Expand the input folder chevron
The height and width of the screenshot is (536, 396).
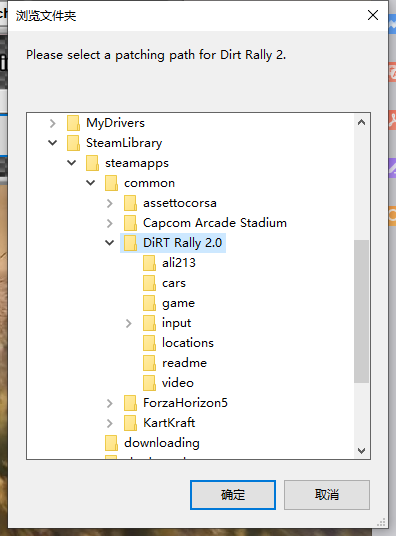(x=129, y=323)
